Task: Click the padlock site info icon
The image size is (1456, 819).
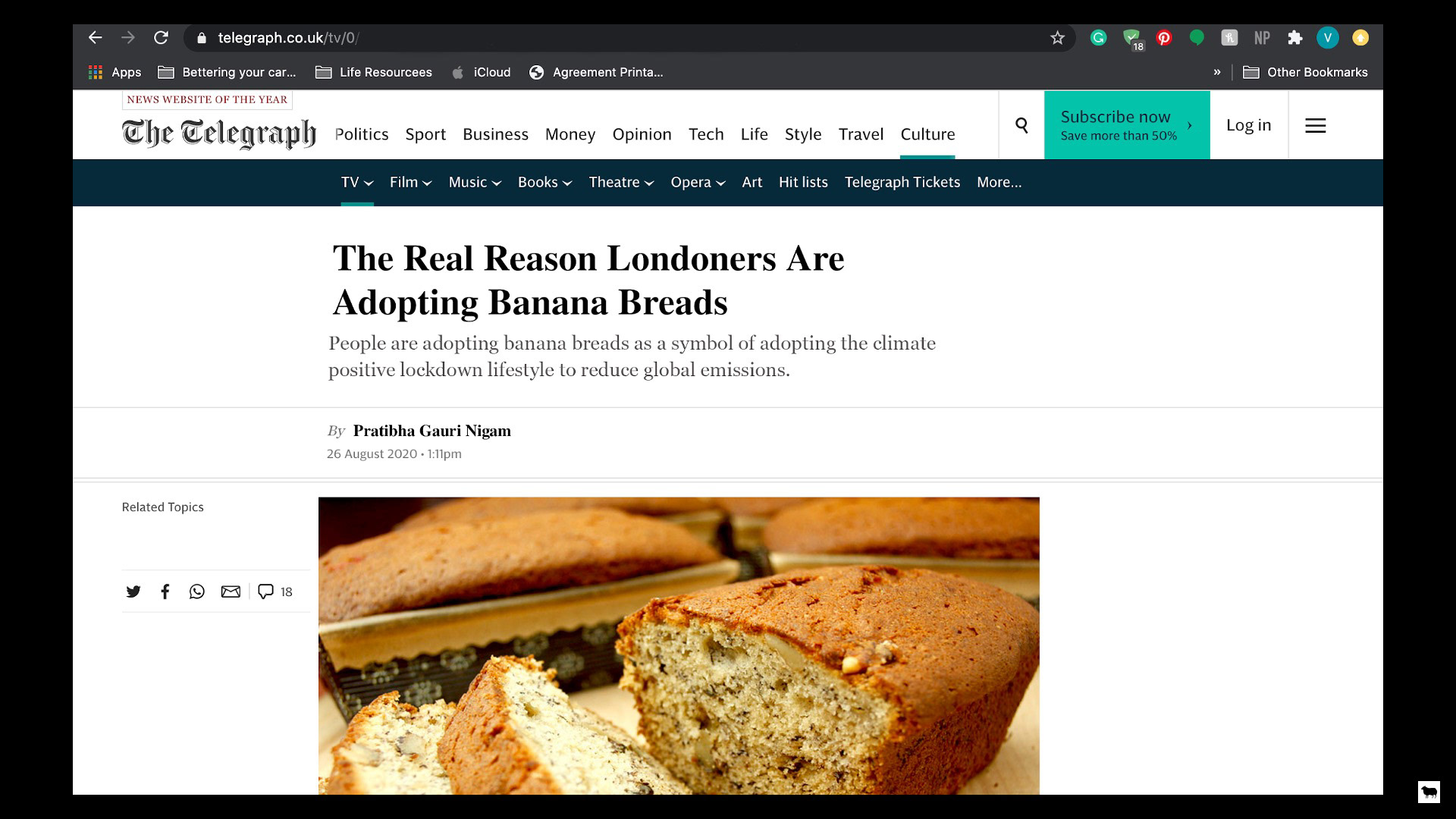Action: (201, 38)
